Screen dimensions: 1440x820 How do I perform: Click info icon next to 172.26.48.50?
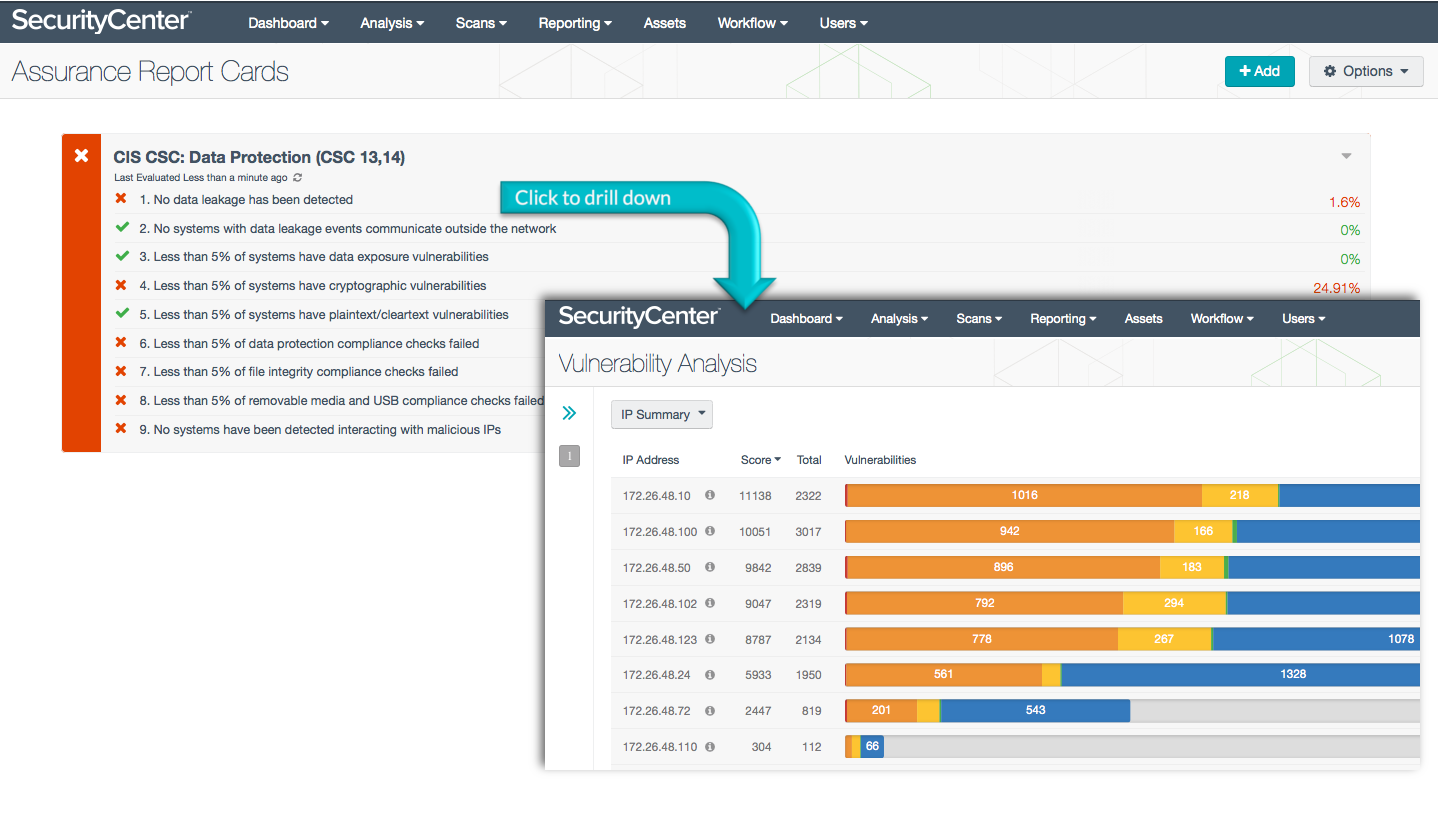710,567
